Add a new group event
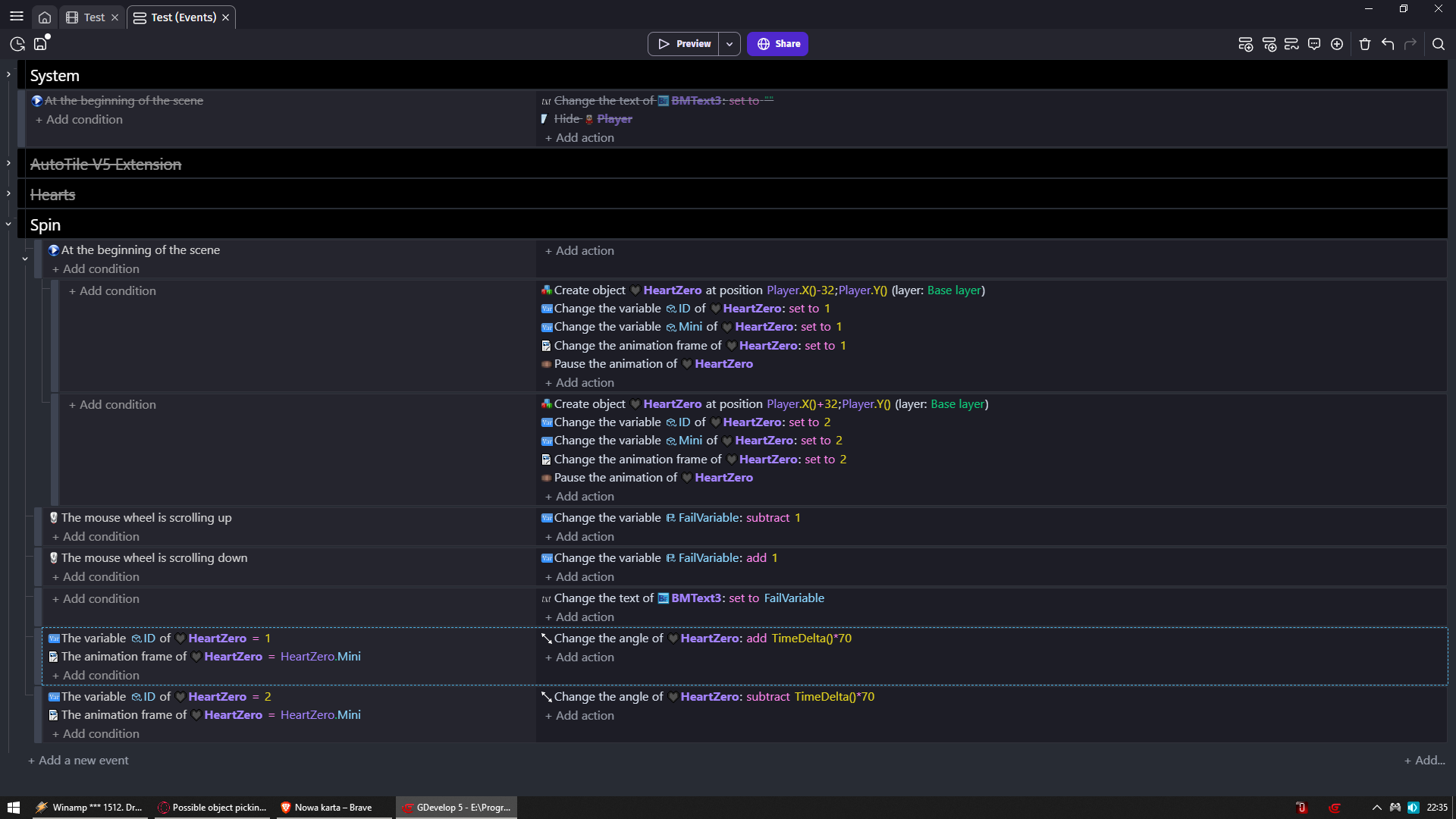Viewport: 1456px width, 819px height. tap(1291, 44)
